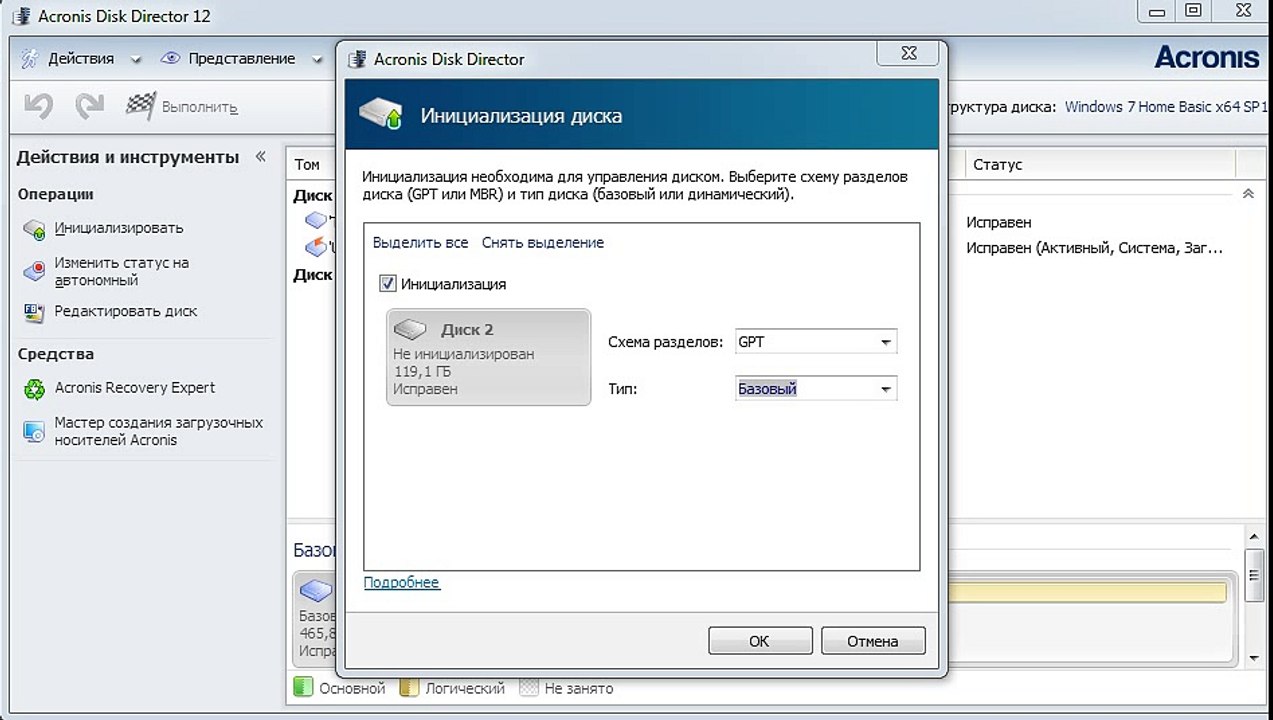The width and height of the screenshot is (1273, 720).
Task: Click the Edit disk icon
Action: [x=34, y=313]
